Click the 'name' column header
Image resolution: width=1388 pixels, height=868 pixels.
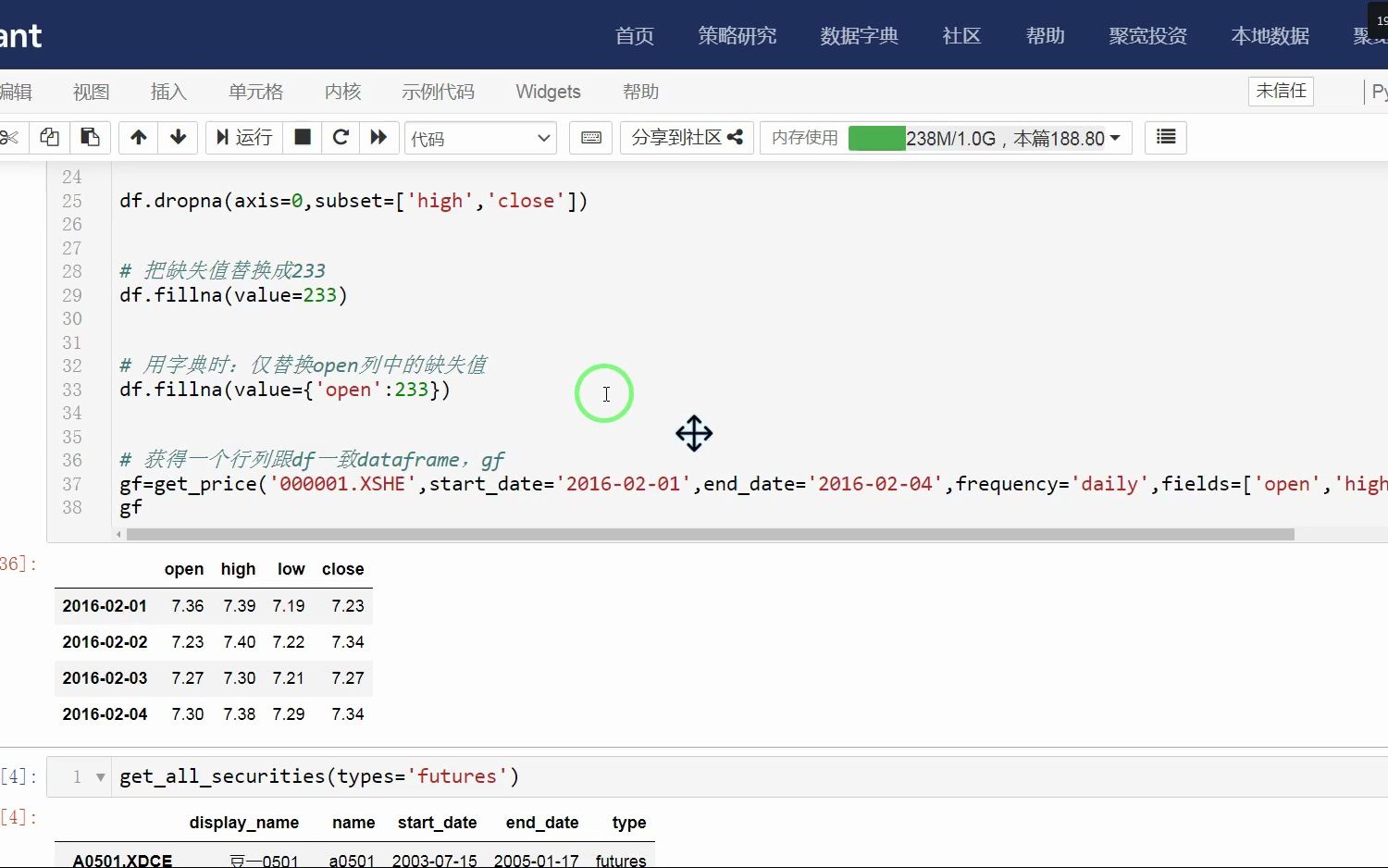click(353, 823)
